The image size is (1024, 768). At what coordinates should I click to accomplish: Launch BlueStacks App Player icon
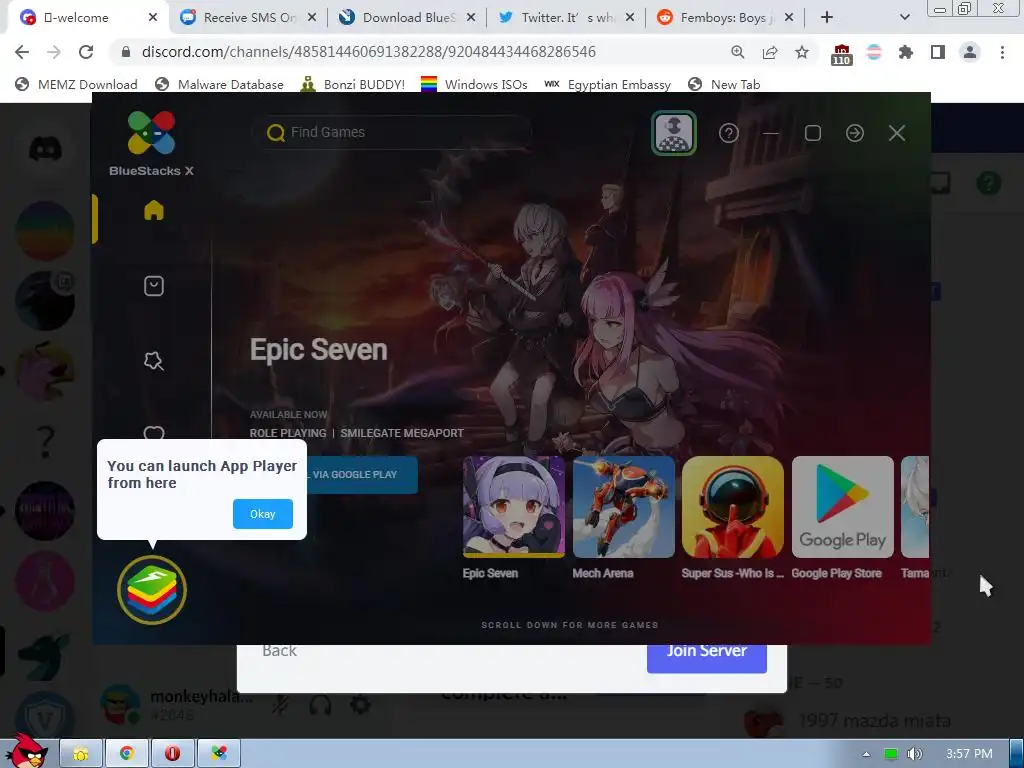pos(152,590)
